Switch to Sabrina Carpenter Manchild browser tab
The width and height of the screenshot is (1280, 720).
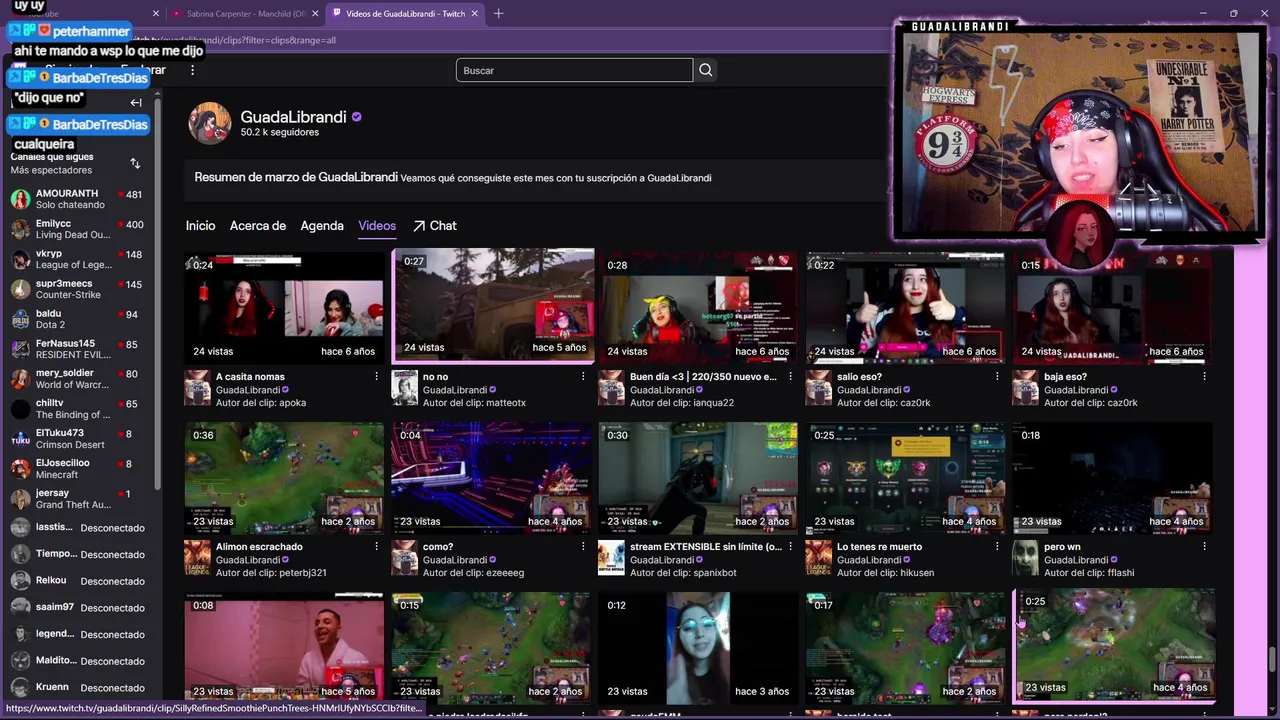[x=245, y=13]
